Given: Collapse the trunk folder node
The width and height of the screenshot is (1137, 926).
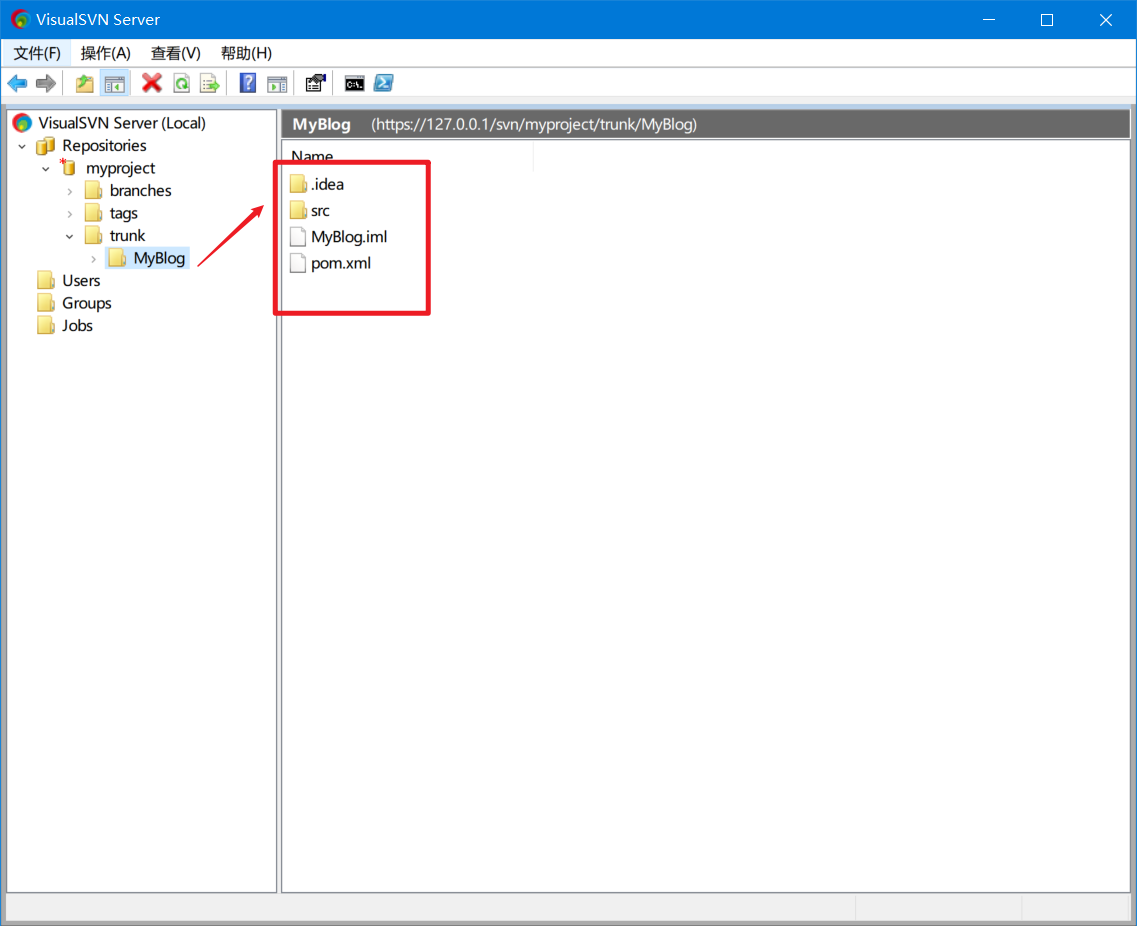Looking at the screenshot, I should click(x=70, y=236).
